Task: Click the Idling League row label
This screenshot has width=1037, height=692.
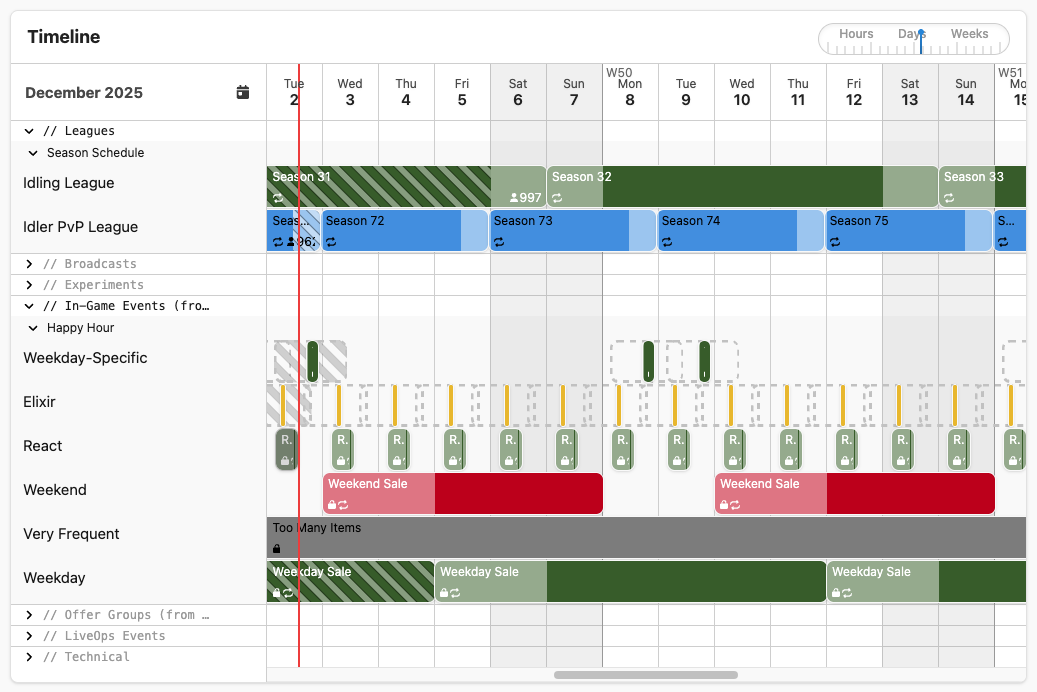Action: [68, 183]
